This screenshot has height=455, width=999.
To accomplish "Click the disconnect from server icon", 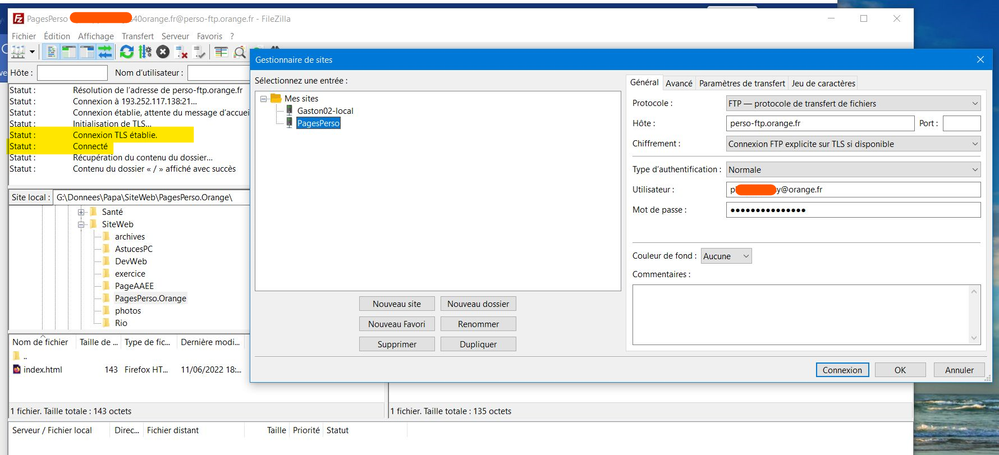I will pyautogui.click(x=181, y=52).
